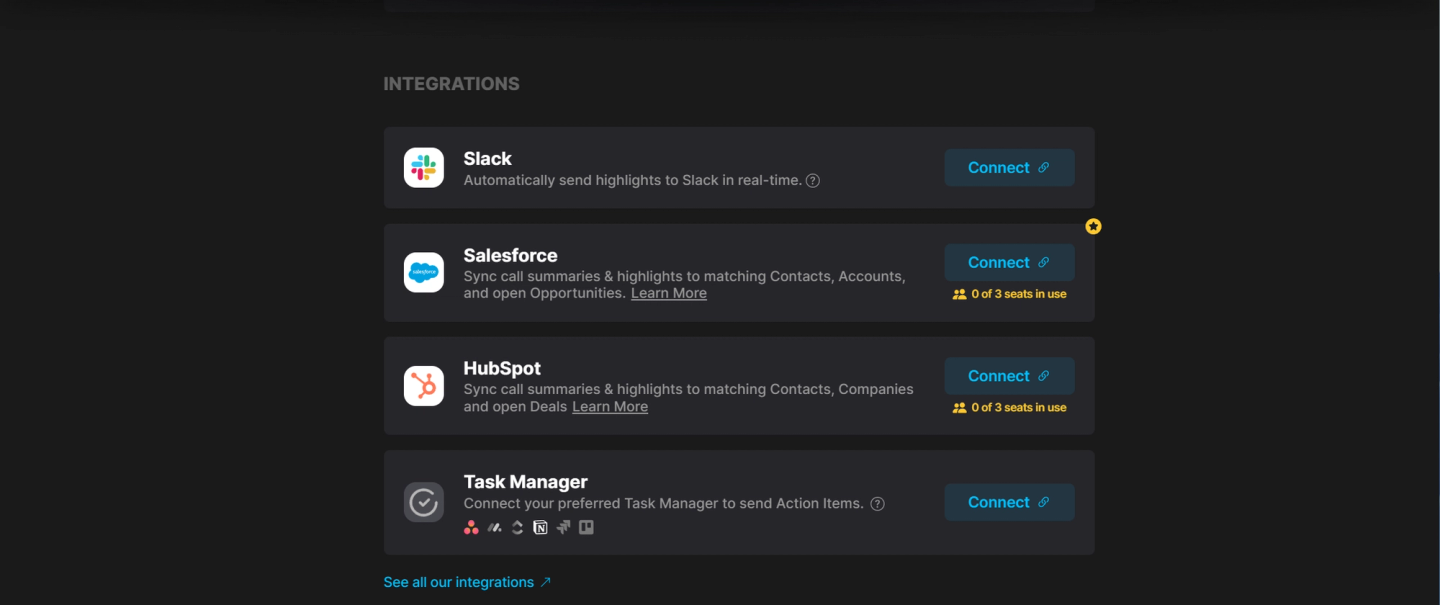This screenshot has height=605, width=1440.
Task: Click the Trello icon under Task Manager
Action: point(586,527)
